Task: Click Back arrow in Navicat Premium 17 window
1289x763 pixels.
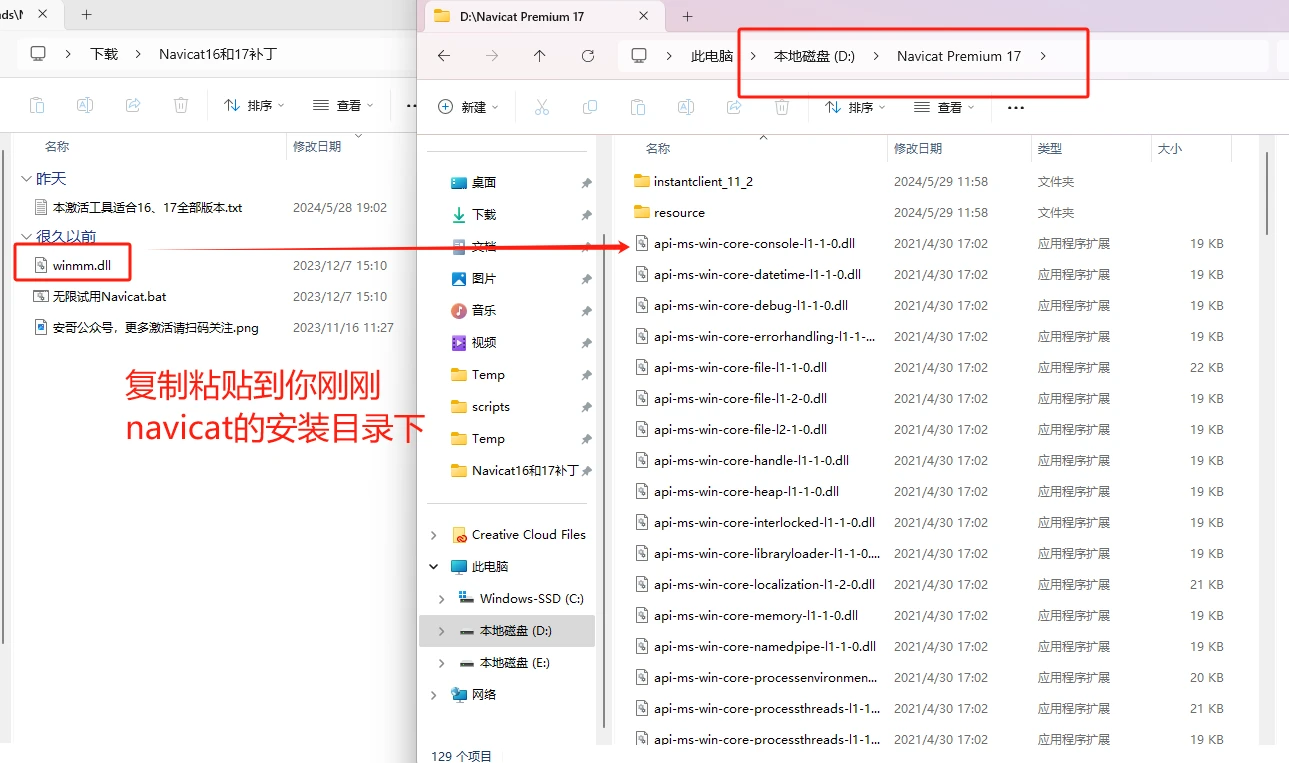Action: coord(444,56)
